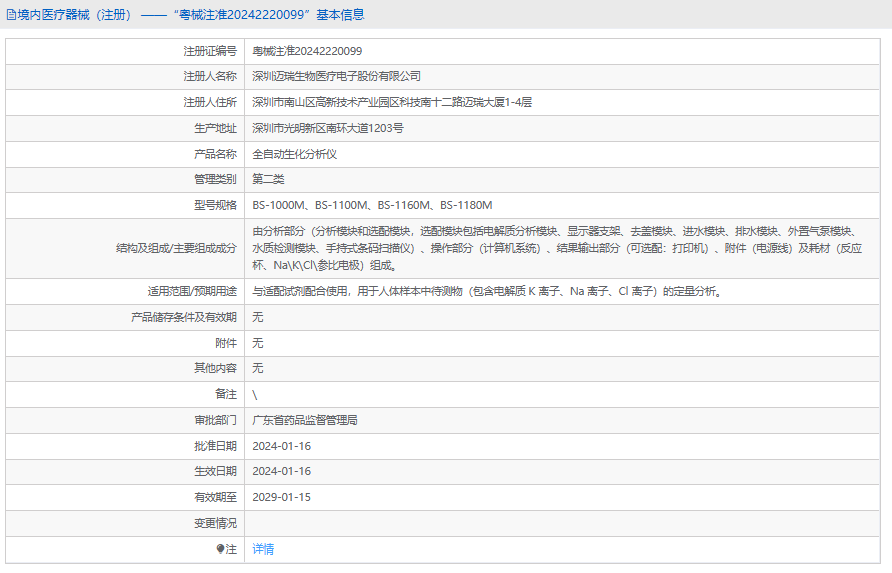Select production address 深圳市光明新区南环大道1203号
This screenshot has width=892, height=573.
[328, 128]
